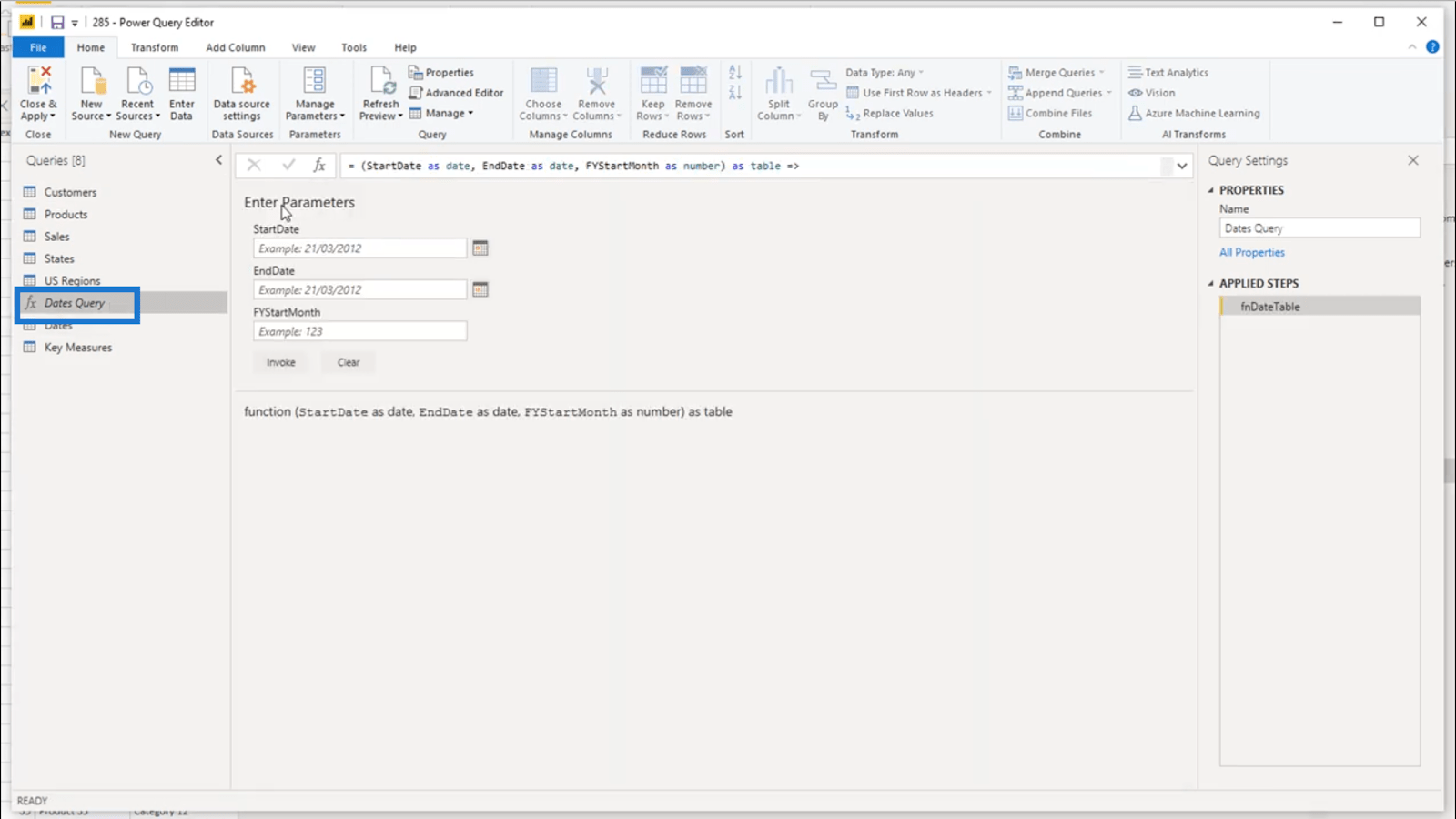Collapse the PROPERTIES section
This screenshot has height=819, width=1456.
click(x=1210, y=190)
